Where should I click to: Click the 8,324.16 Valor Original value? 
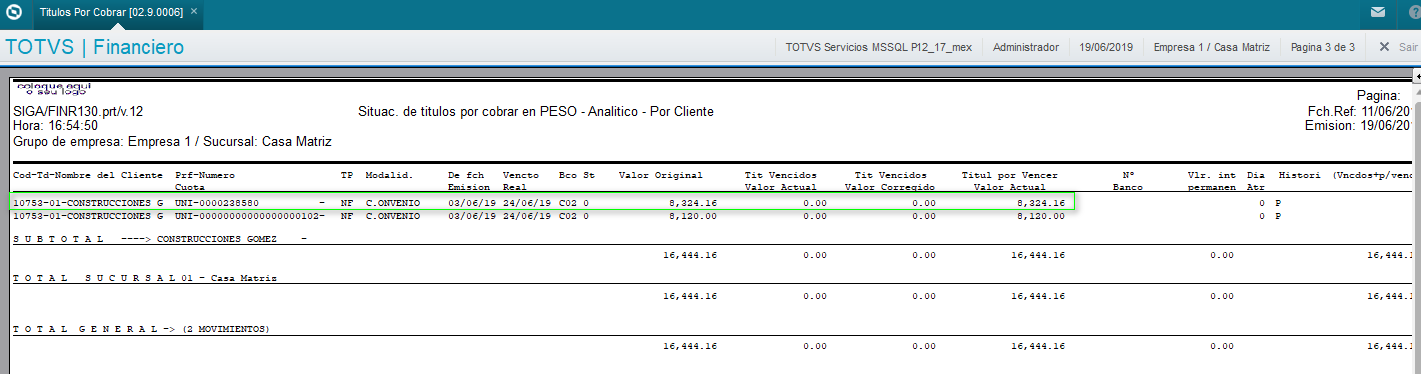pyautogui.click(x=692, y=203)
